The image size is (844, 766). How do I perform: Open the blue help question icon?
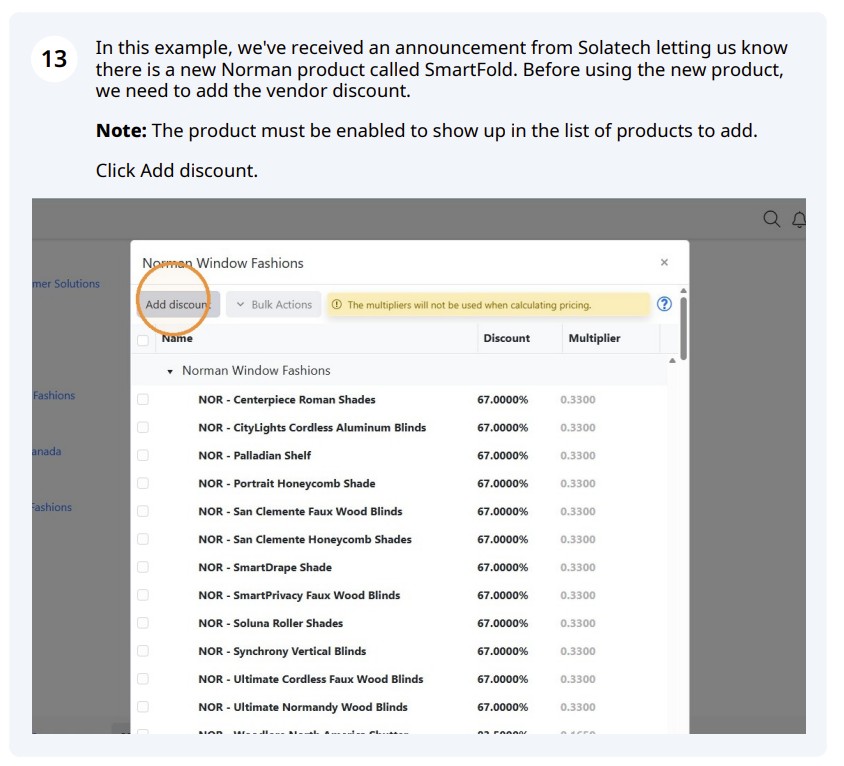pos(664,304)
